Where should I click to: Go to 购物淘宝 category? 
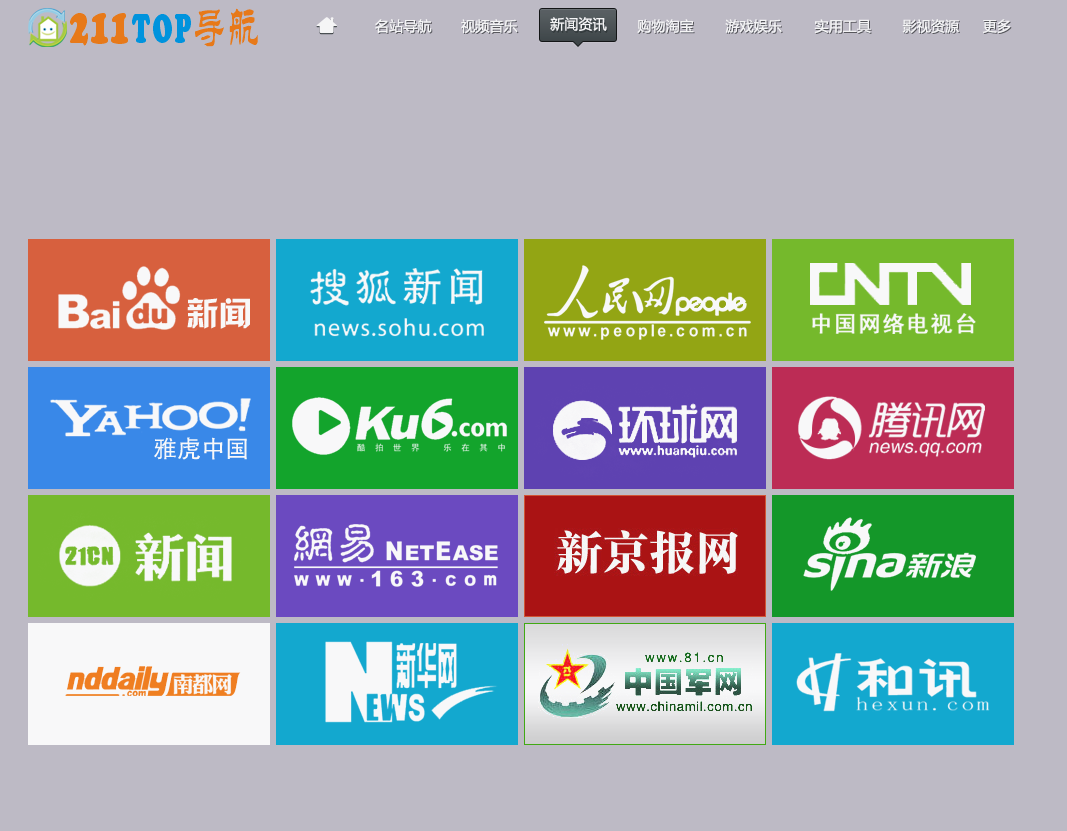click(x=666, y=27)
